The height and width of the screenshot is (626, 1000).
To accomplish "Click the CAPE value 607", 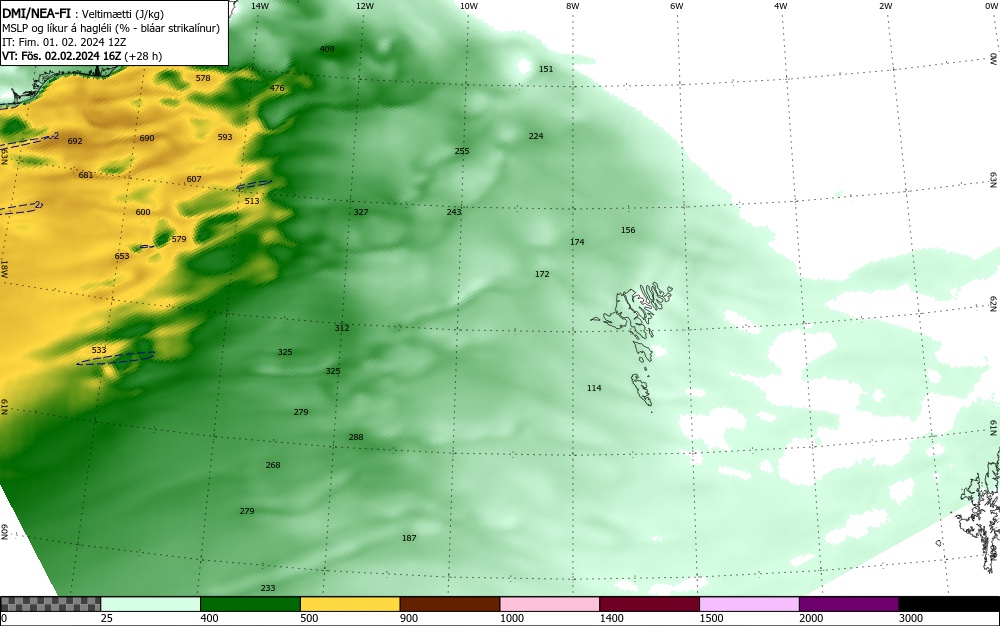I will coord(194,179).
